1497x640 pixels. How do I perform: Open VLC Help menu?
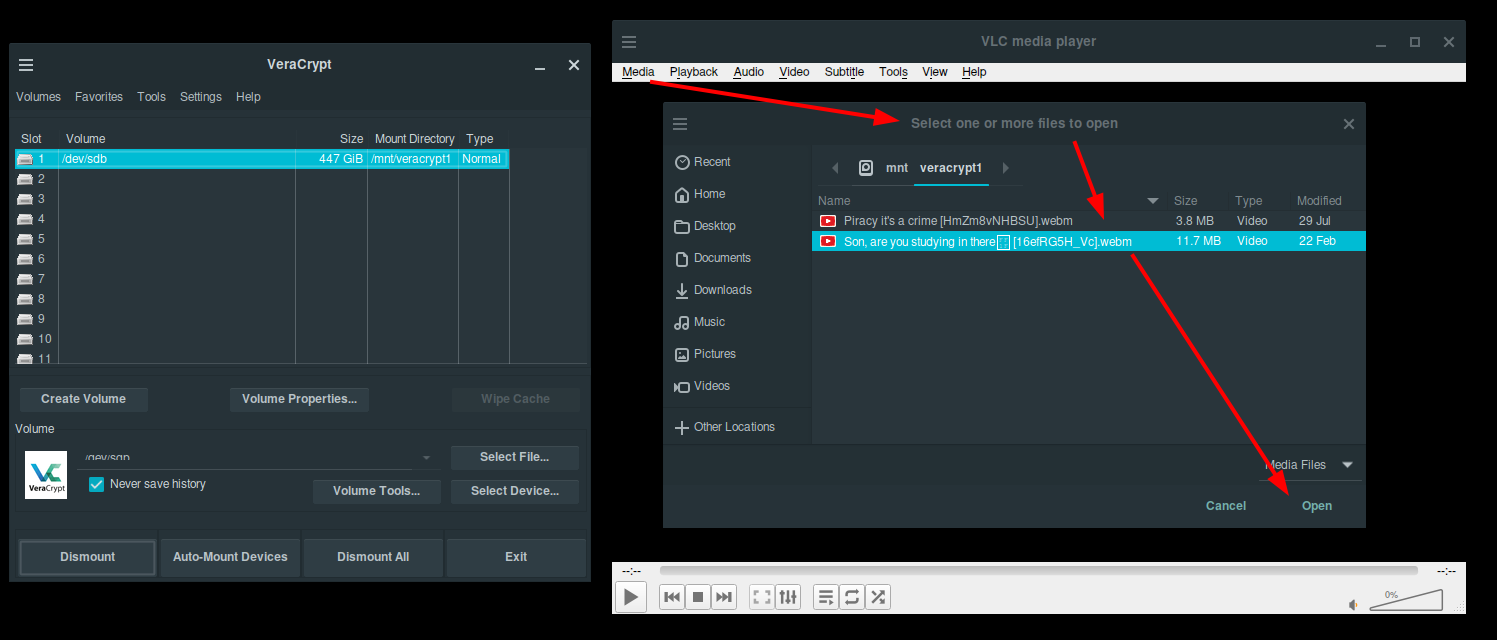click(974, 72)
